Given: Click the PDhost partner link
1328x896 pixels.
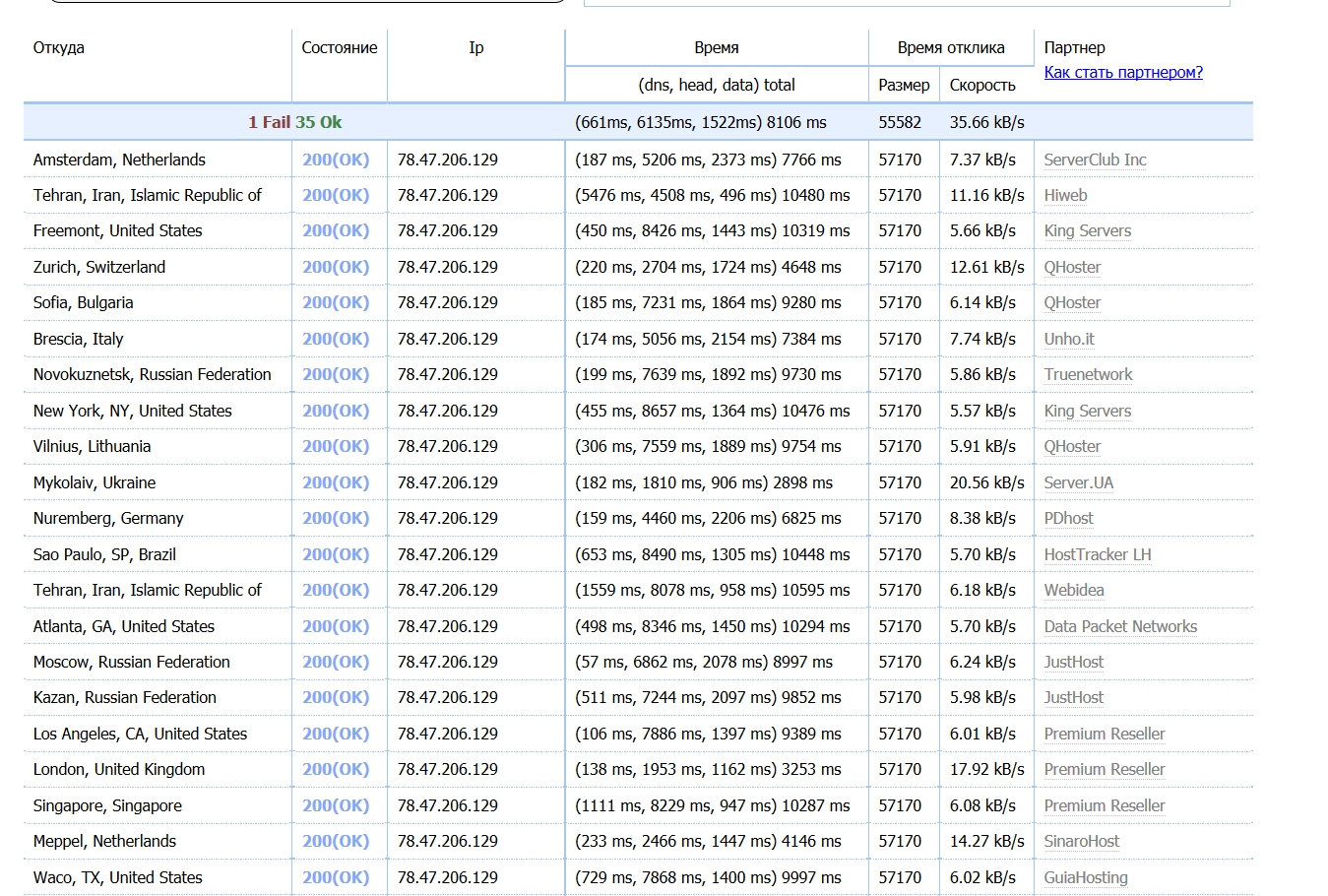Looking at the screenshot, I should click(1068, 518).
